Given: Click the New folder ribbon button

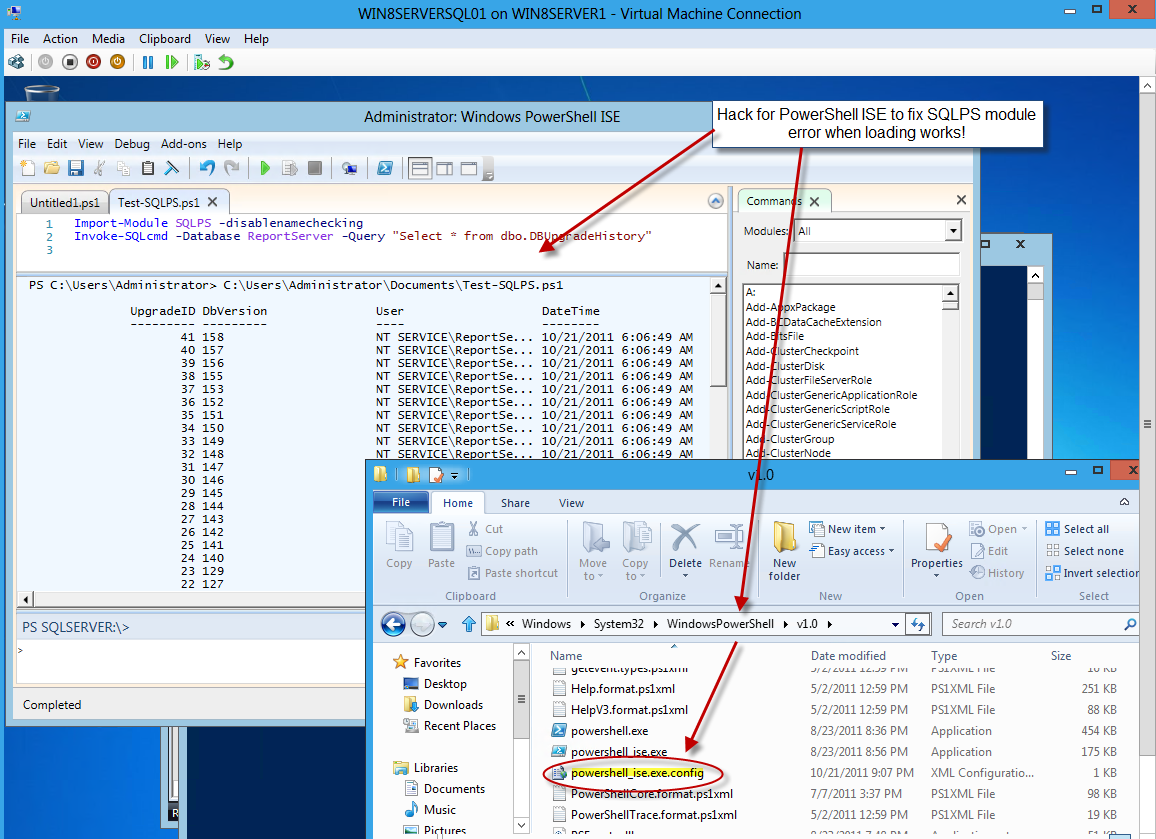Looking at the screenshot, I should pyautogui.click(x=784, y=551).
